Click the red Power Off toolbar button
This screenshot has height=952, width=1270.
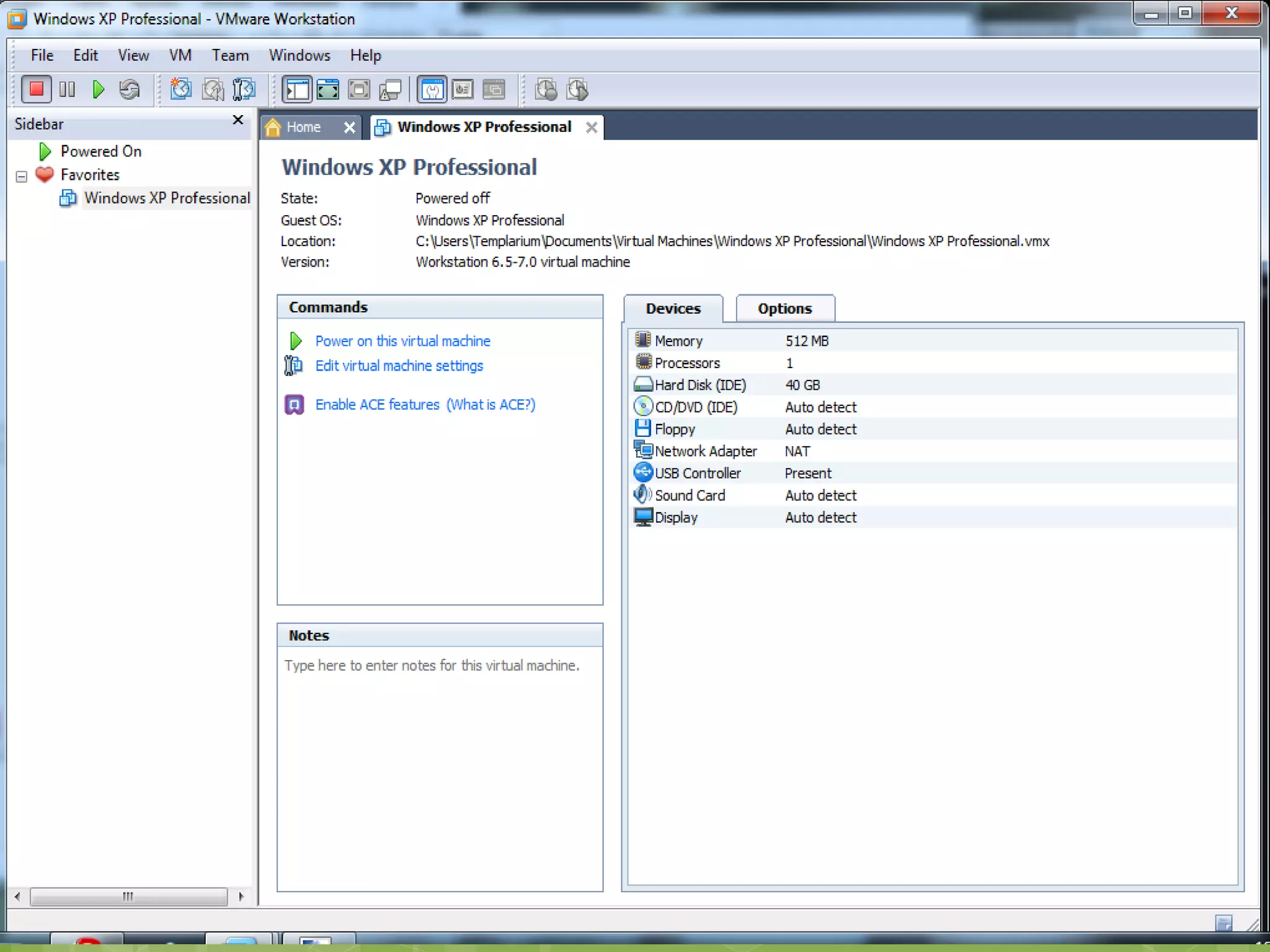coord(36,89)
